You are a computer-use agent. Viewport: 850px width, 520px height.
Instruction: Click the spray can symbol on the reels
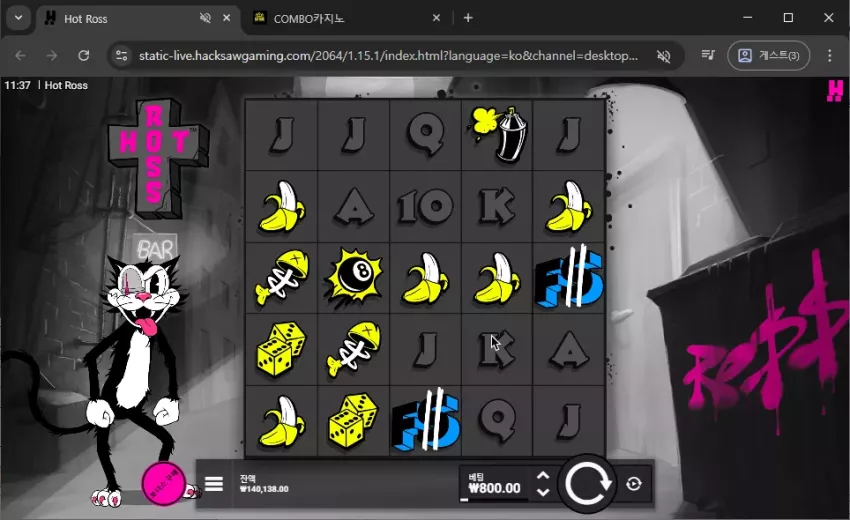coord(497,134)
